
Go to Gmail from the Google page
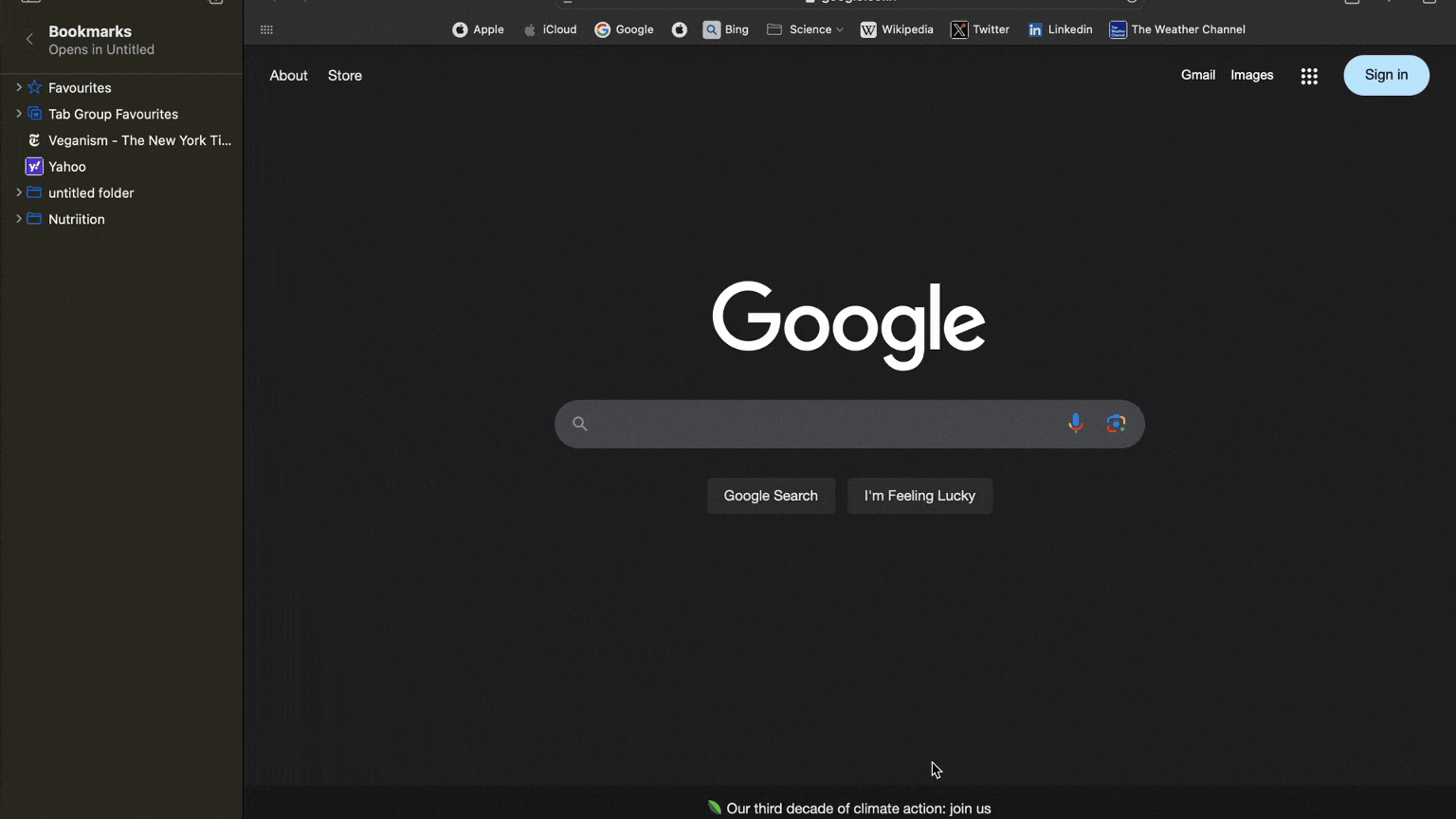1198,75
